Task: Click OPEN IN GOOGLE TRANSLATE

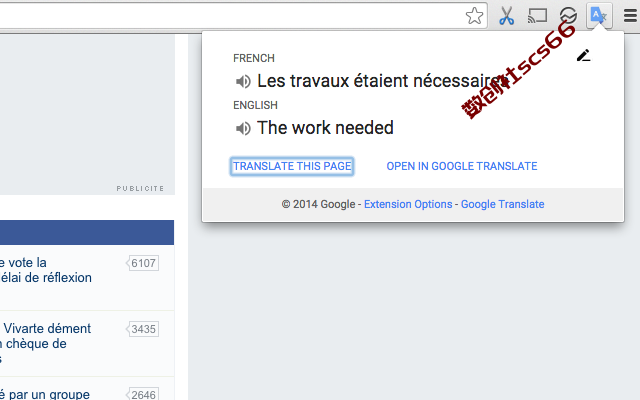Action: tap(462, 166)
